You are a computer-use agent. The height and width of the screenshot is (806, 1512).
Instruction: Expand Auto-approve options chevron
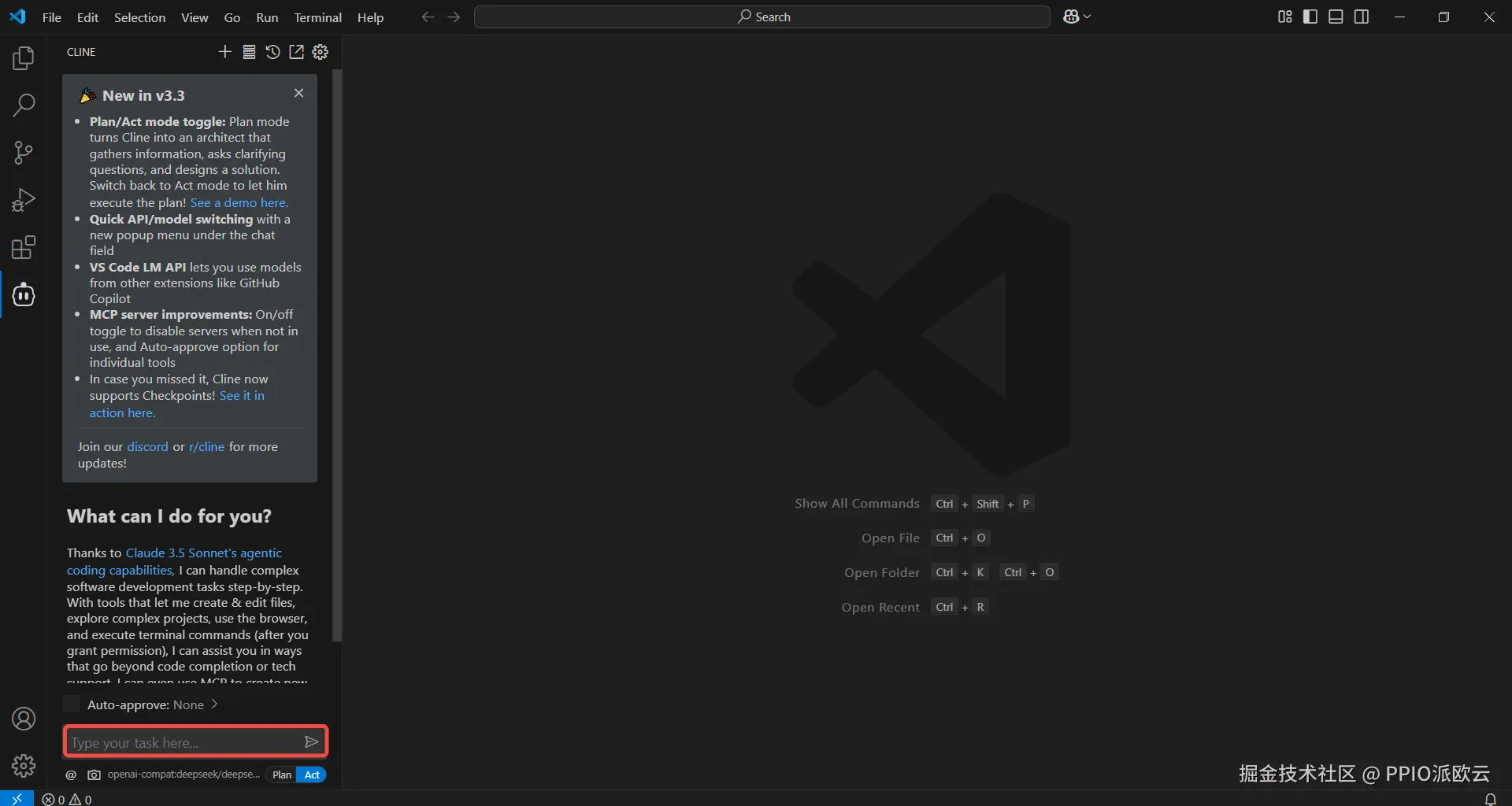(x=214, y=704)
